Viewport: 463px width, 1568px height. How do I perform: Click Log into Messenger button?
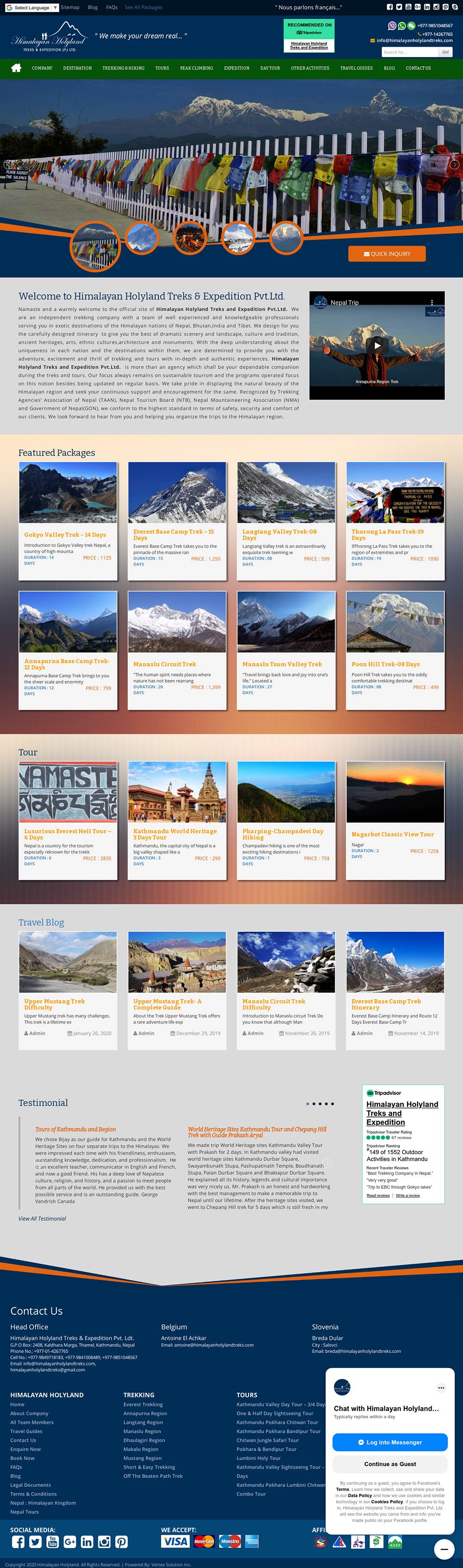pyautogui.click(x=390, y=1442)
